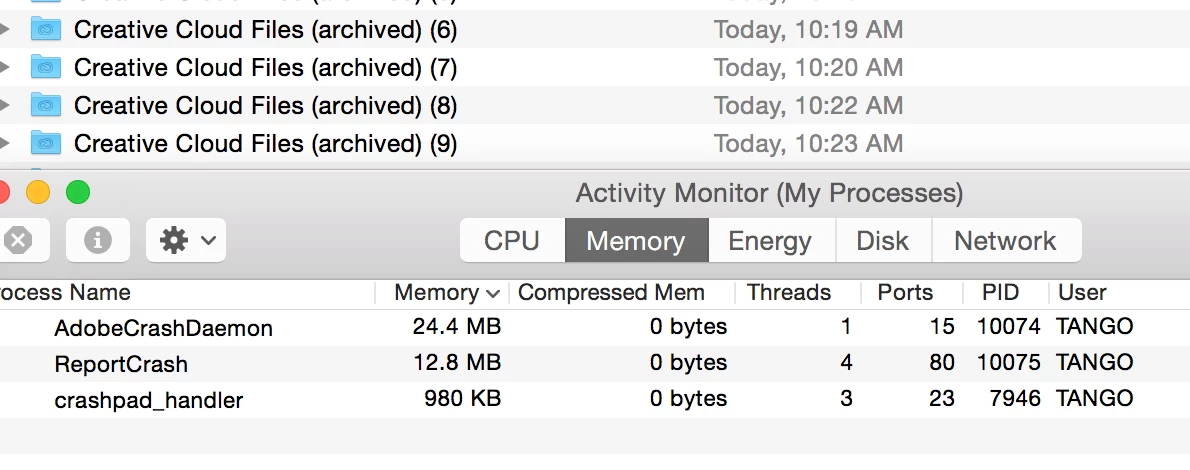Click the Creative Cloud Files (archived) (7) folder icon
1190x470 pixels.
[46, 67]
